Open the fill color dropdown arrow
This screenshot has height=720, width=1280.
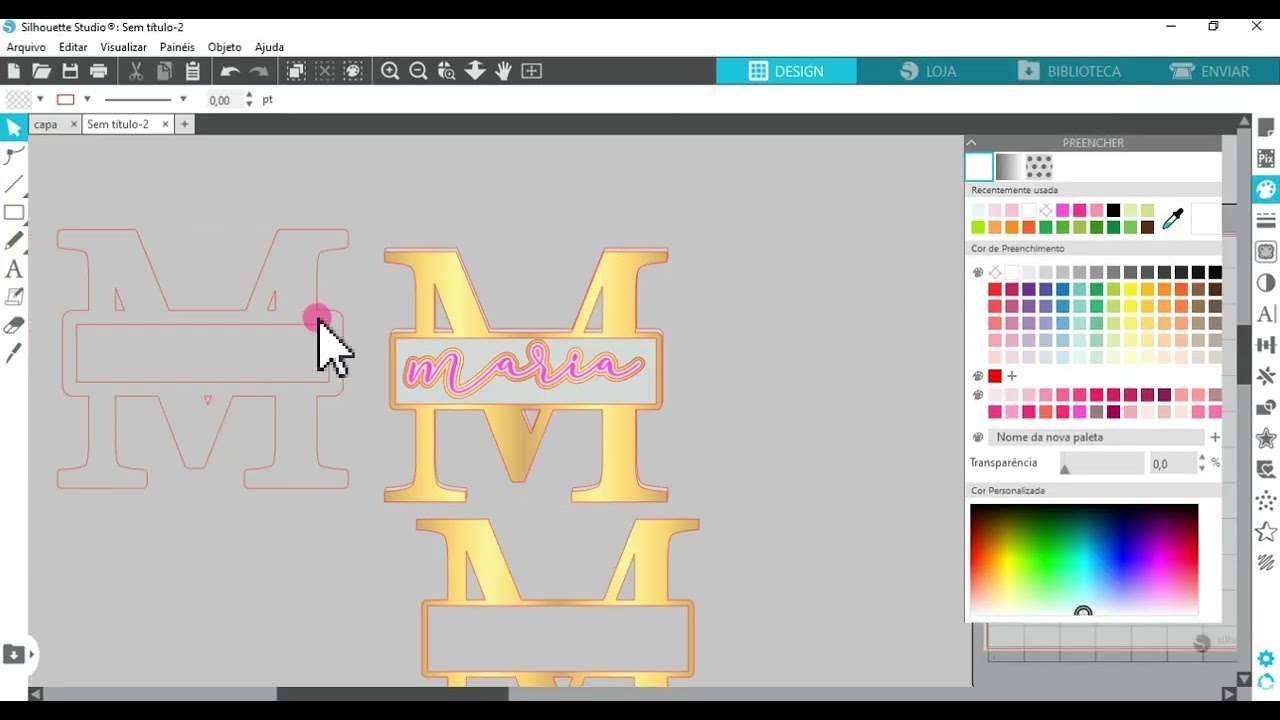40,99
